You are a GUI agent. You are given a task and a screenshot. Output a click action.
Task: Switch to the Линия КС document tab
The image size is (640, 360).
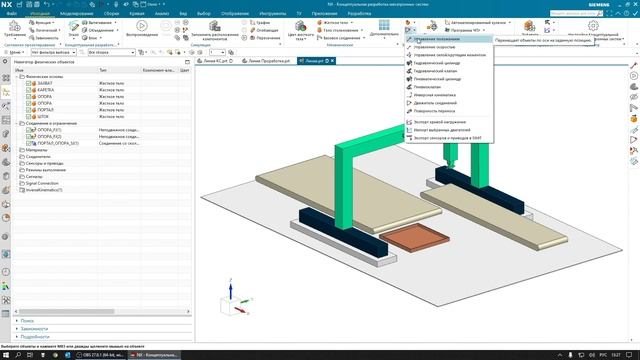click(215, 61)
